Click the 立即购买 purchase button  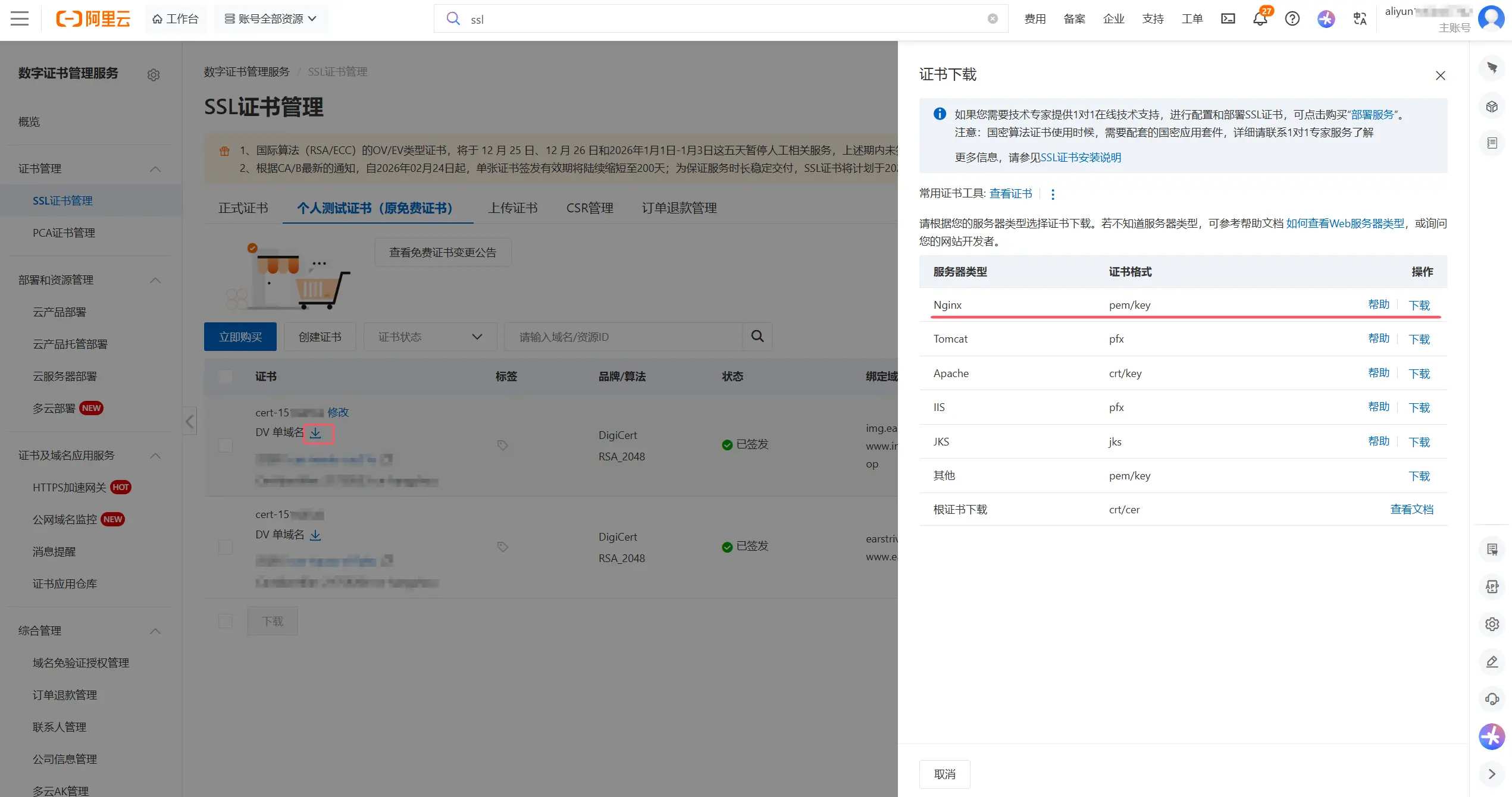coord(240,337)
